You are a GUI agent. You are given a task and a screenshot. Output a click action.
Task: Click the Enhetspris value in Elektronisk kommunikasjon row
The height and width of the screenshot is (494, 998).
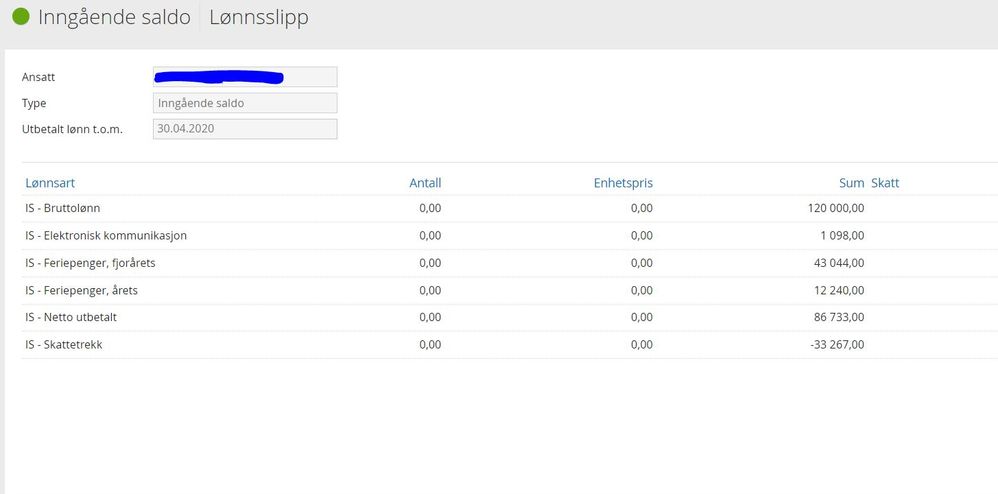click(x=642, y=236)
